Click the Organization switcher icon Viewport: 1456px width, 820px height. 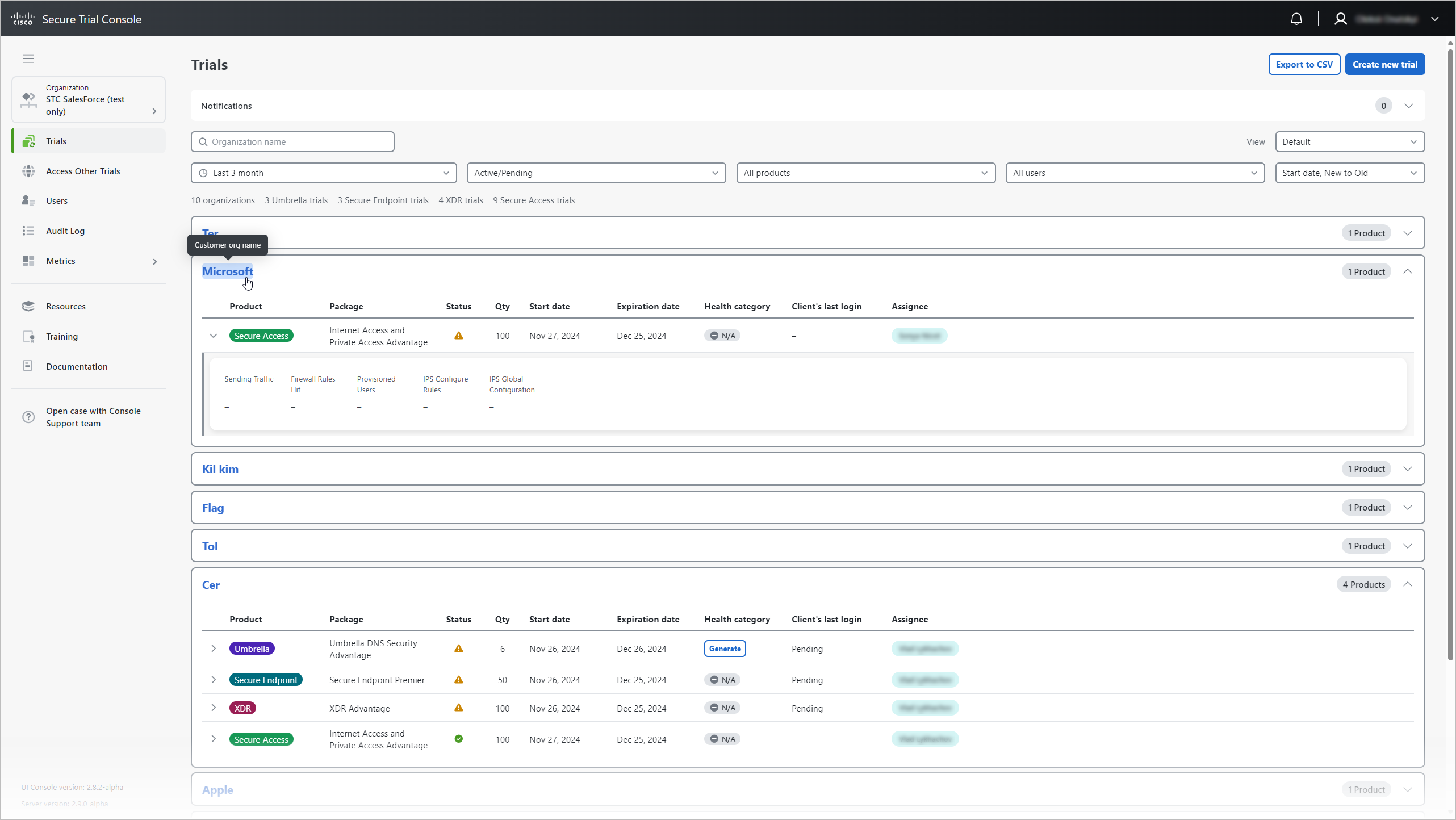pyautogui.click(x=28, y=99)
